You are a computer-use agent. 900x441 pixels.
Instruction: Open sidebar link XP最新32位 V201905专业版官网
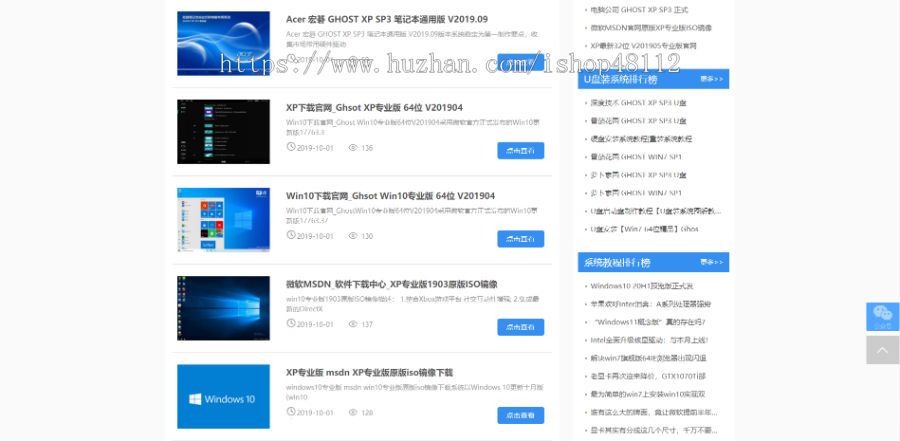tap(643, 45)
